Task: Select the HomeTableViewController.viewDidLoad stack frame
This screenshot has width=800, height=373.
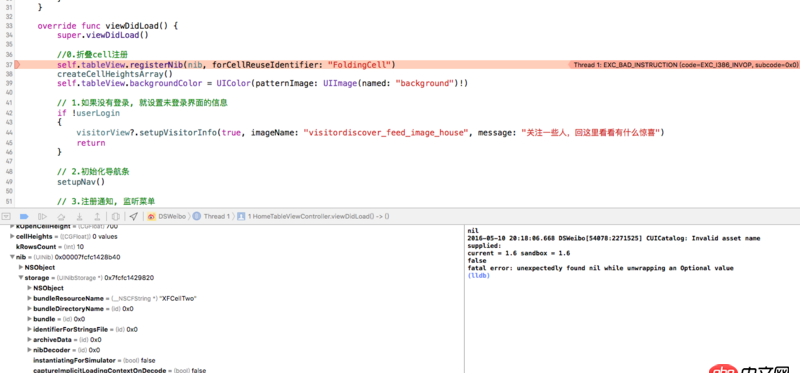Action: 314,216
